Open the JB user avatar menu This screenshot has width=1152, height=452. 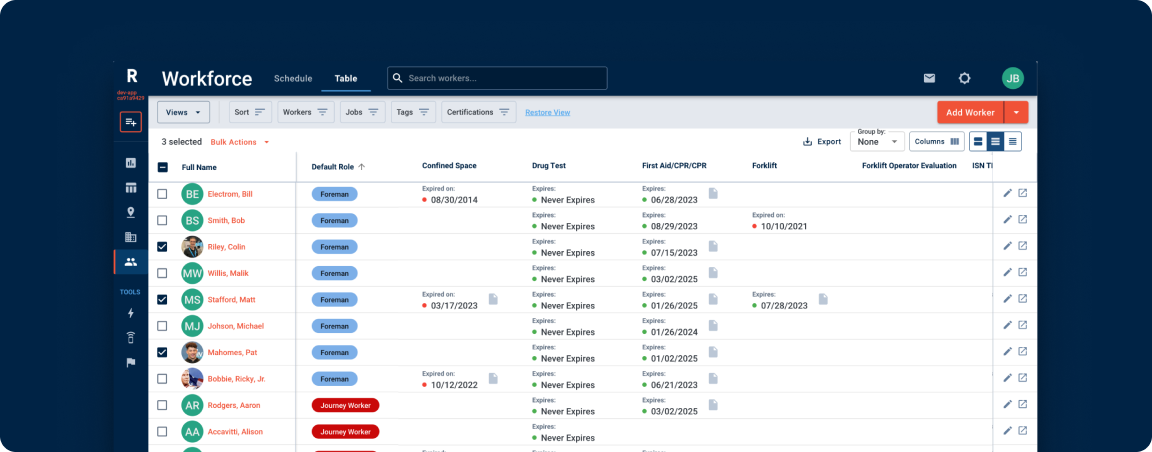1012,78
